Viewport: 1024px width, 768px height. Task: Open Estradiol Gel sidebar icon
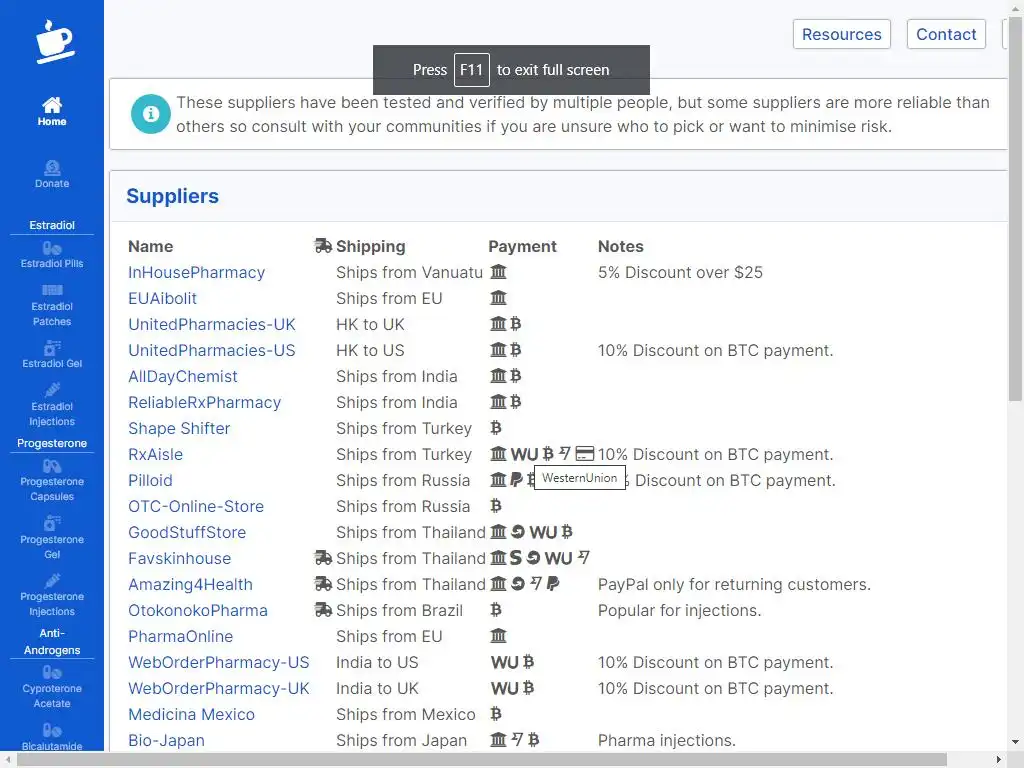pyautogui.click(x=52, y=348)
